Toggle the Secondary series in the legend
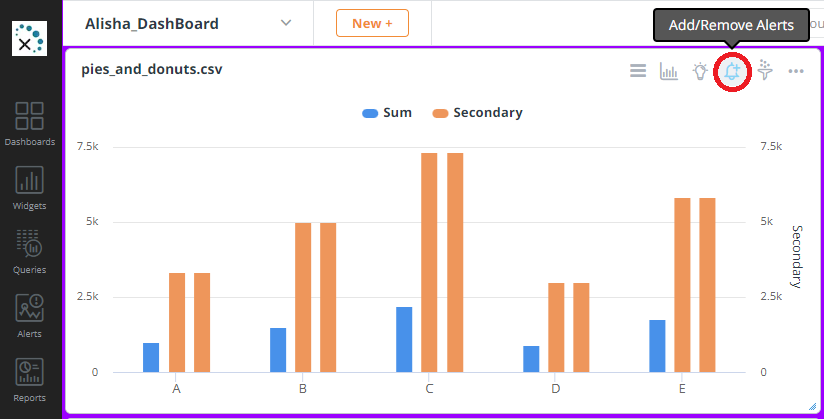 (477, 113)
